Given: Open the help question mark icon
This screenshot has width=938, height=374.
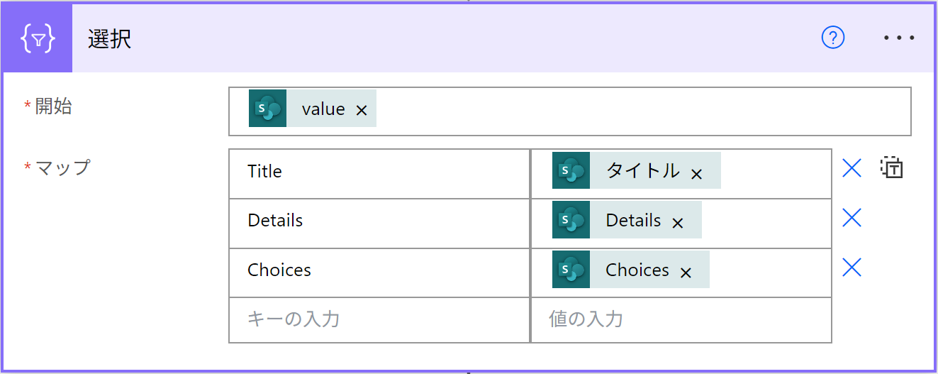Looking at the screenshot, I should coord(832,38).
